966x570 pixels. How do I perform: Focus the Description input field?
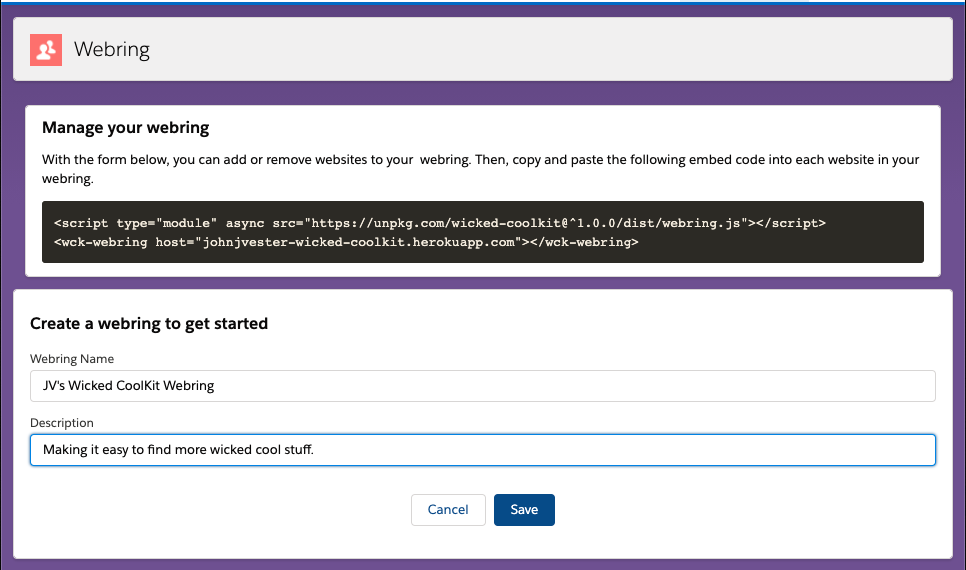(x=482, y=450)
